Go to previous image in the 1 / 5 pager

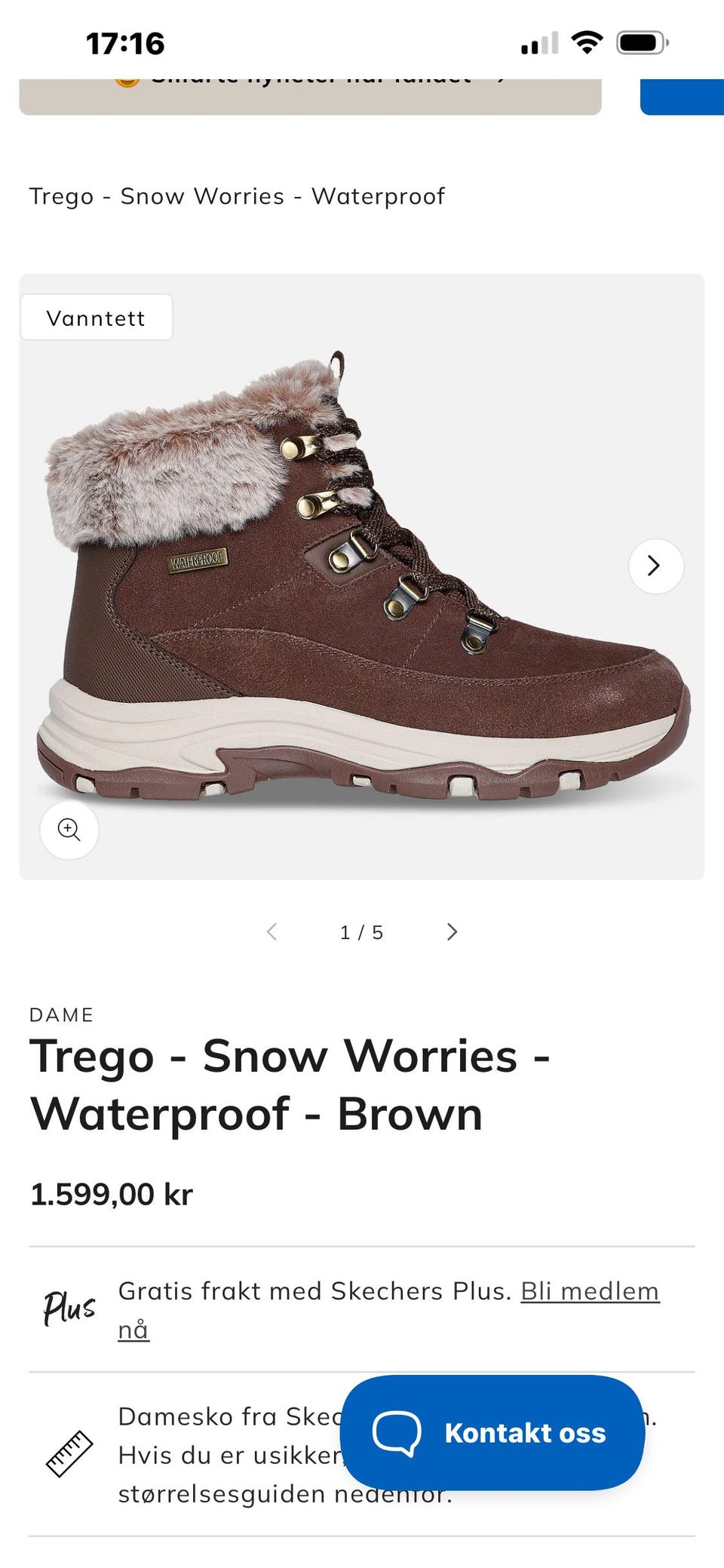tap(272, 932)
